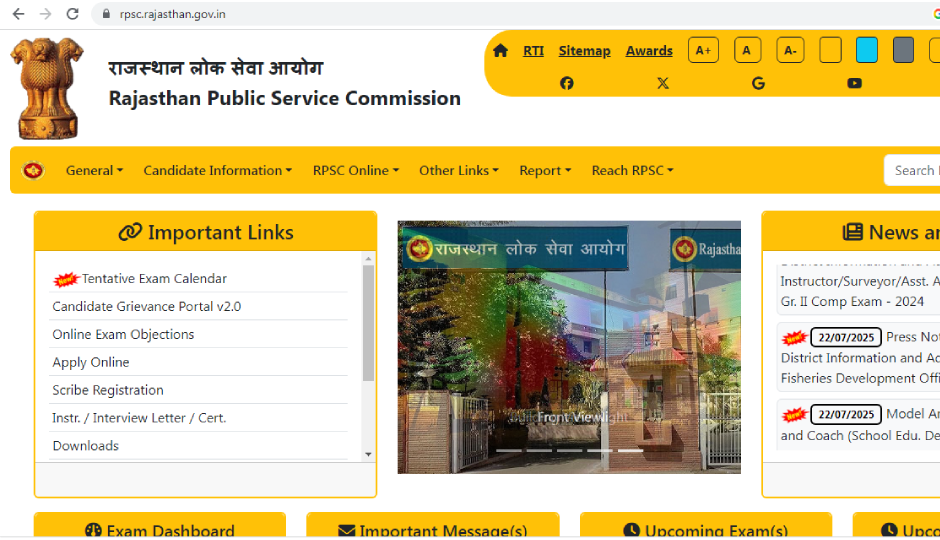Expand the Candidate Information menu
Viewport: 940px width, 540px height.
pyautogui.click(x=218, y=170)
